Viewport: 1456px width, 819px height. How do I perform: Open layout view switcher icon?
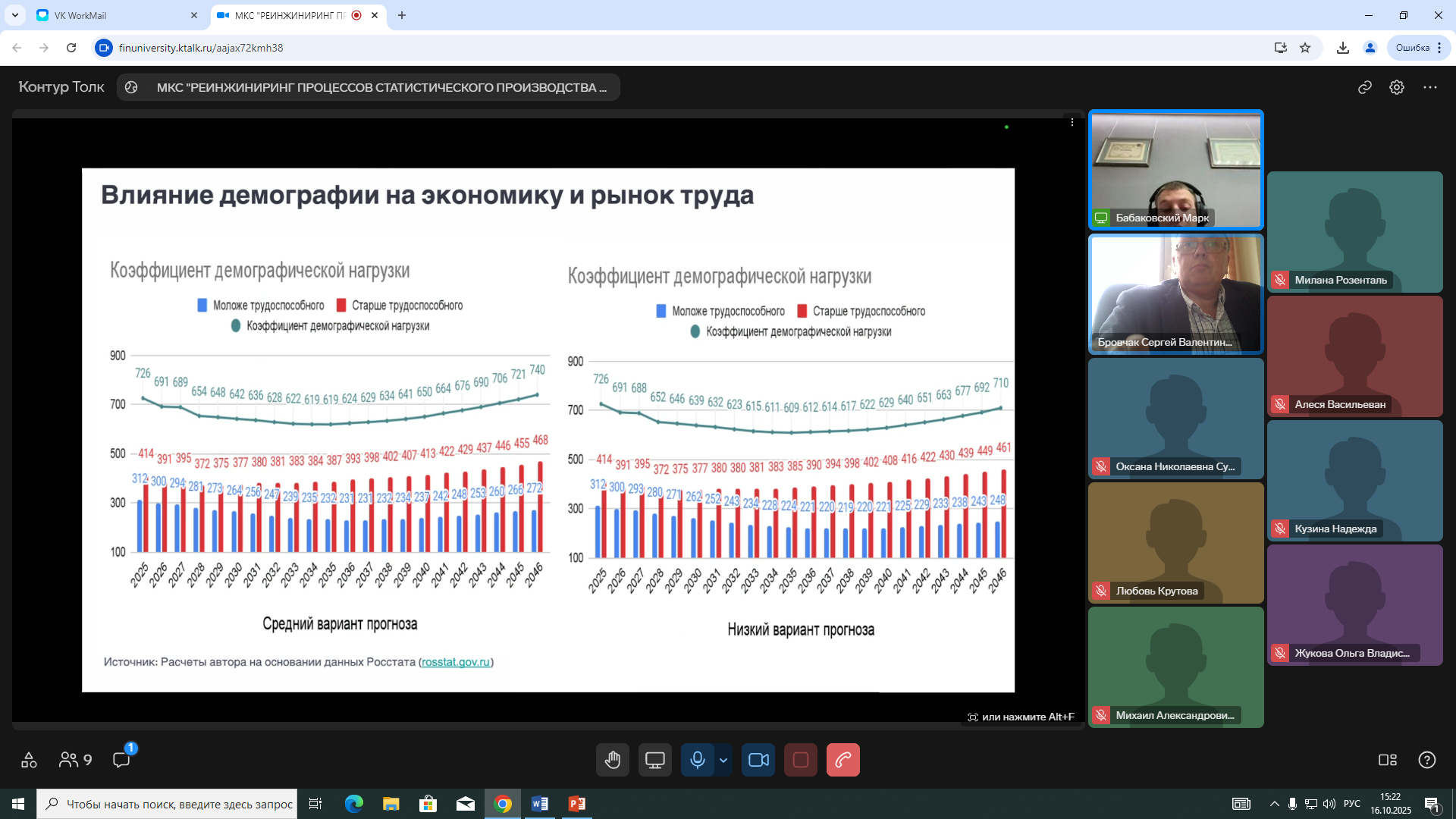pos(1387,760)
